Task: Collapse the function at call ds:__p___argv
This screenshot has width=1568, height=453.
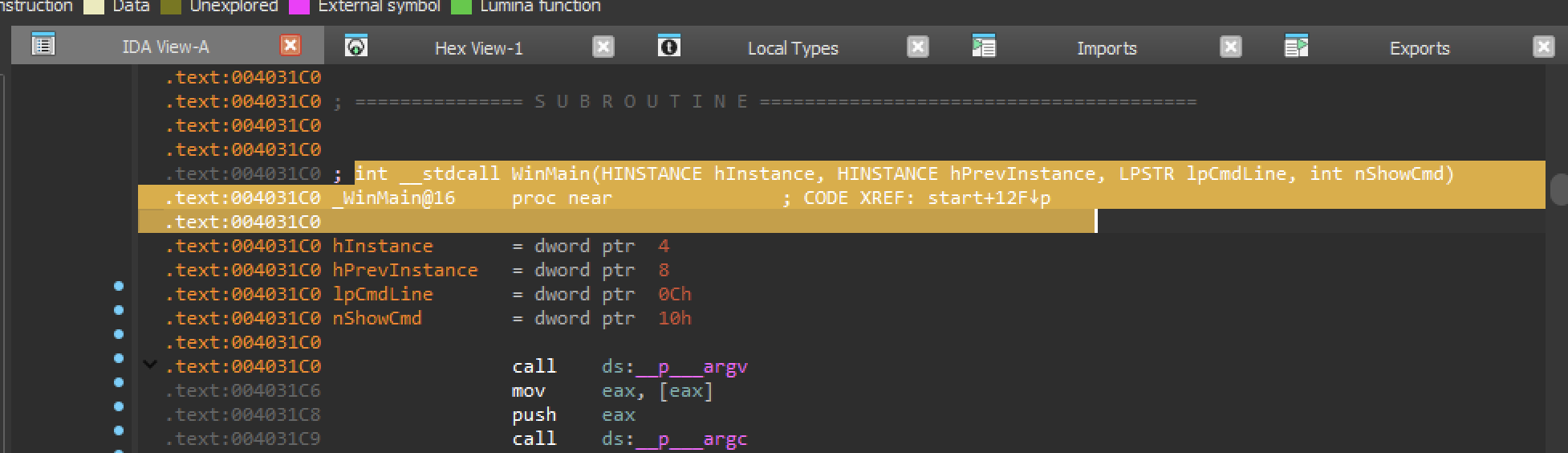Action: click(x=150, y=365)
